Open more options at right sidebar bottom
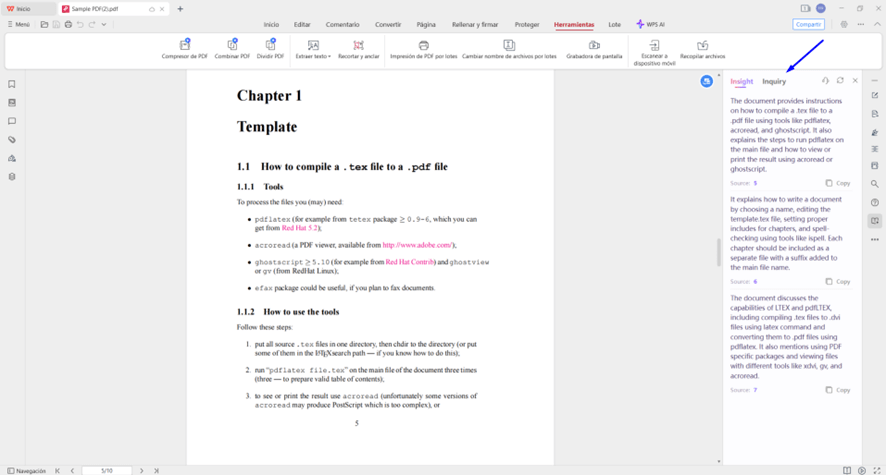 (x=875, y=239)
